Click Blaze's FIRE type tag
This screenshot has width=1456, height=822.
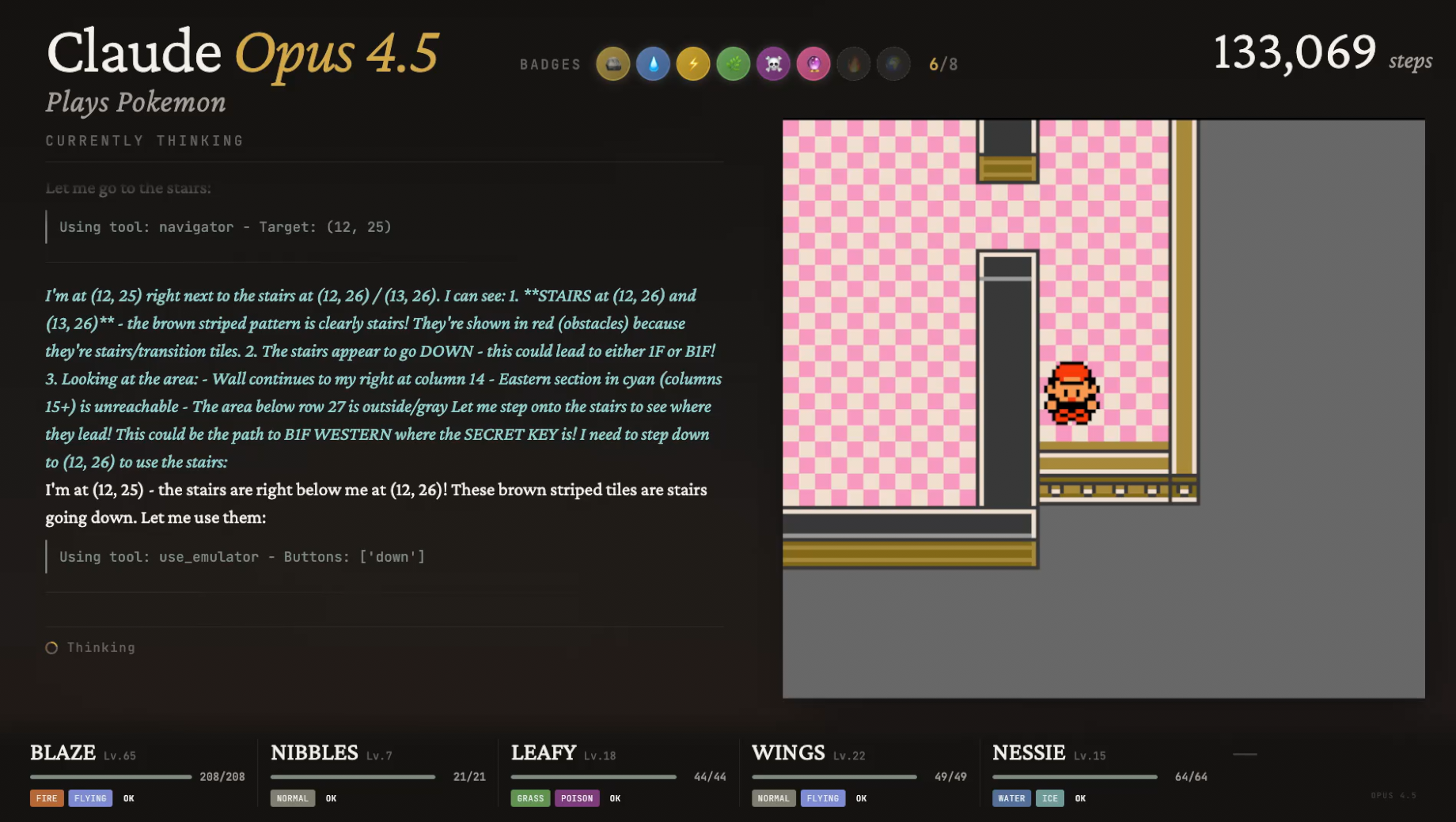click(x=47, y=798)
